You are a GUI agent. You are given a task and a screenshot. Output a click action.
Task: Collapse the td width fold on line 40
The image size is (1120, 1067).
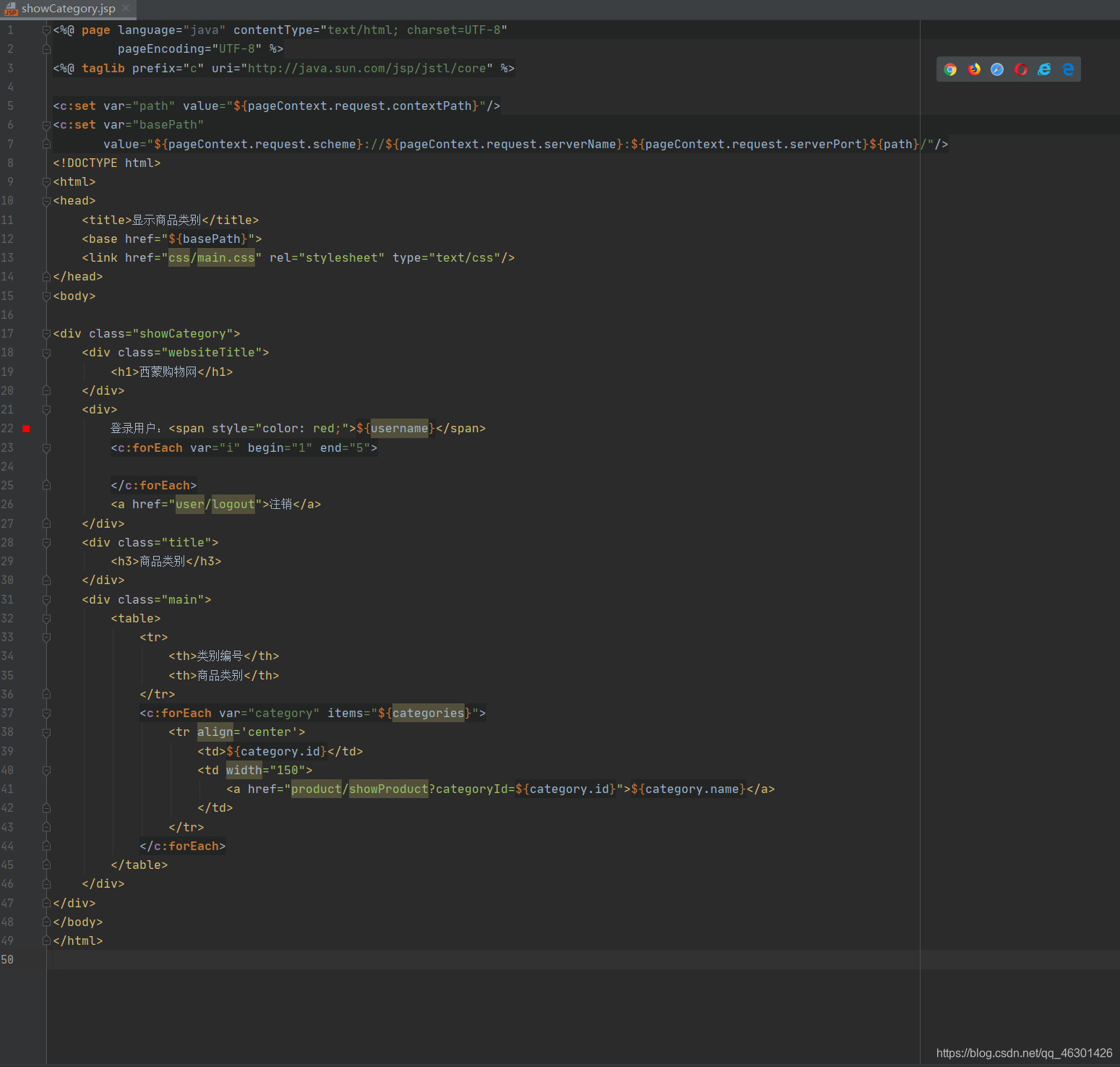coord(46,771)
